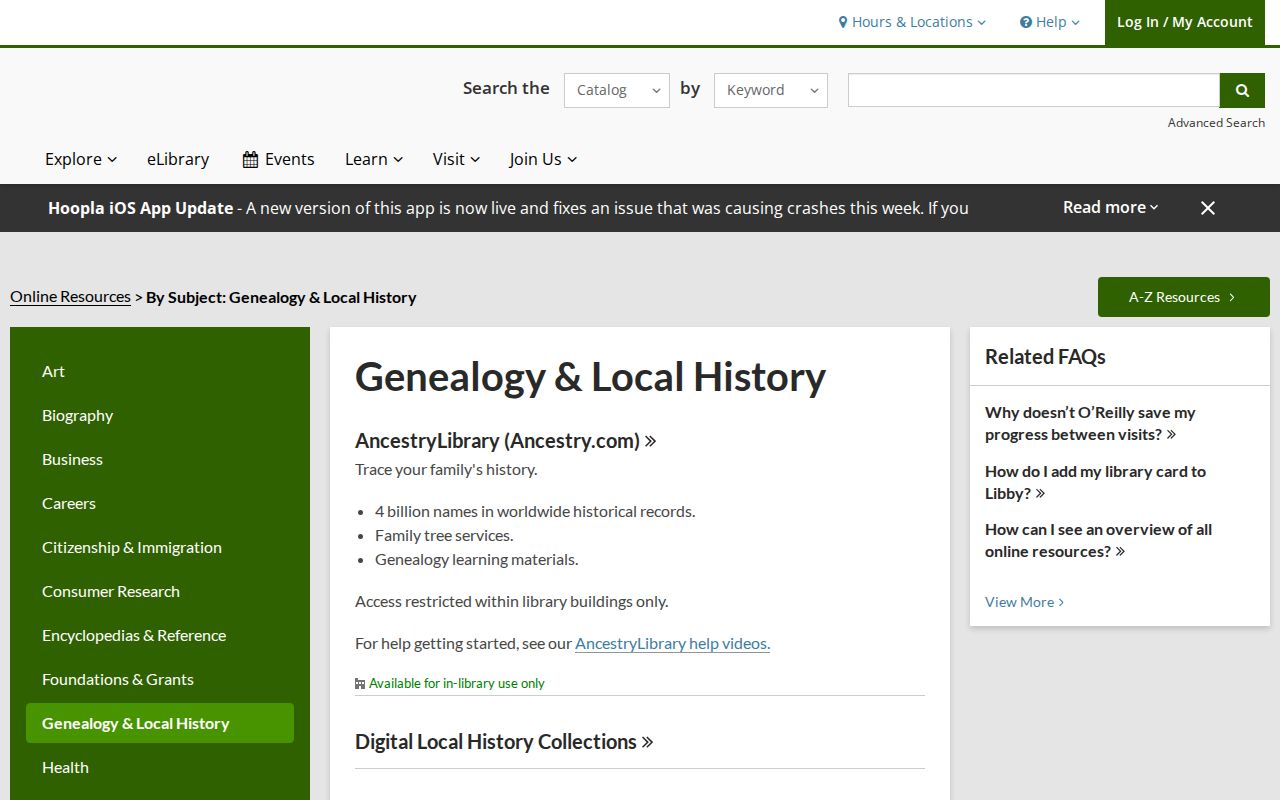
Task: Open FAQ about overview of online resources
Action: (x=1098, y=540)
